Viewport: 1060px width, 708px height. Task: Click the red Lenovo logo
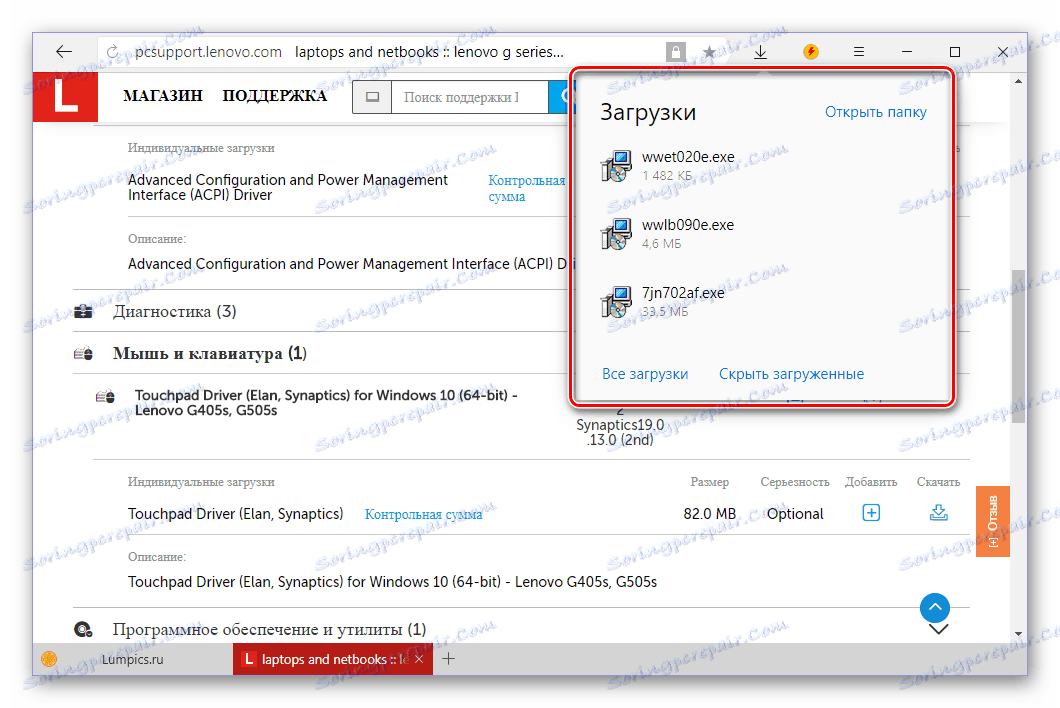65,97
